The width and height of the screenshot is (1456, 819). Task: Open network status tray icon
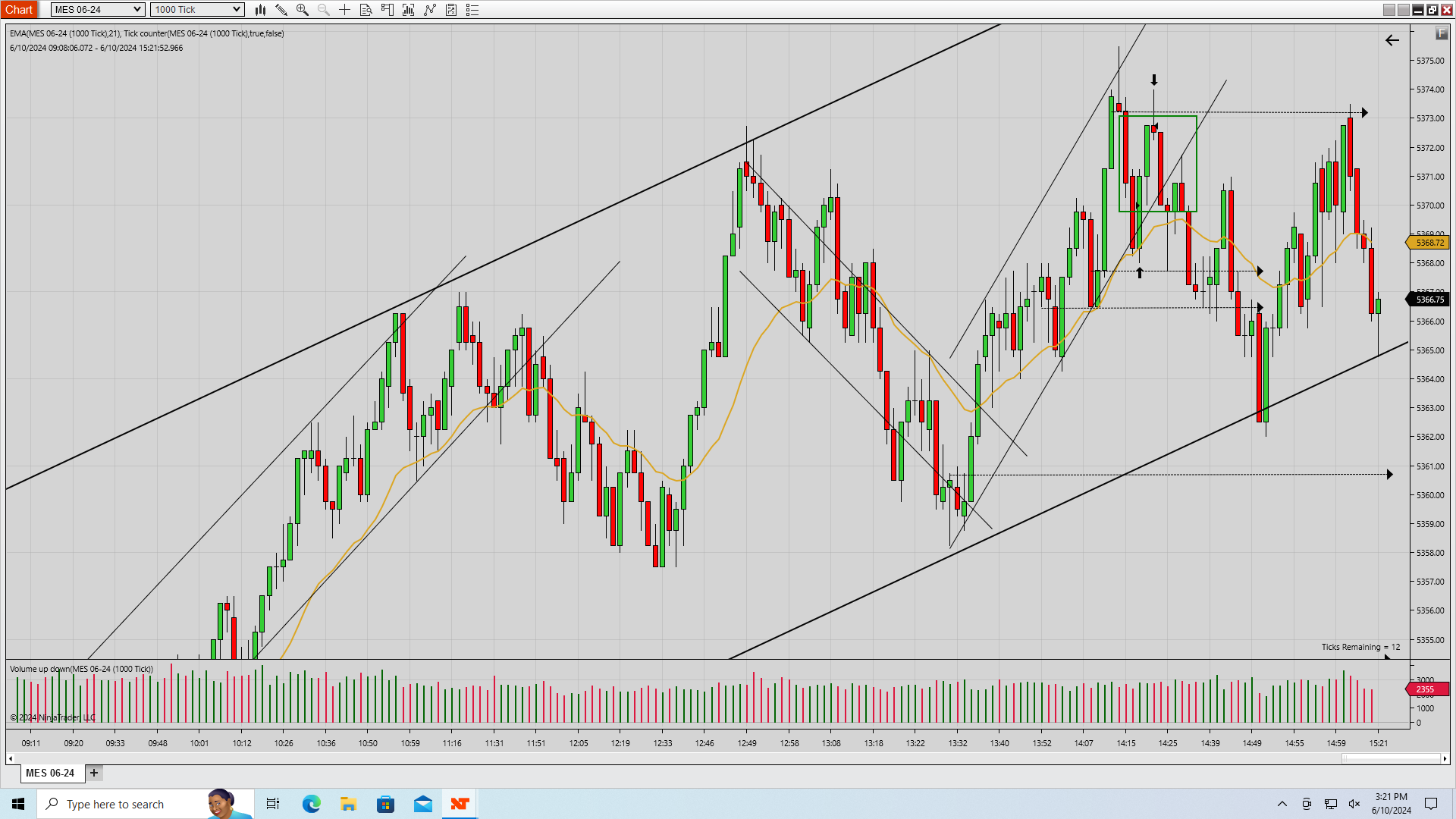pos(1331,804)
